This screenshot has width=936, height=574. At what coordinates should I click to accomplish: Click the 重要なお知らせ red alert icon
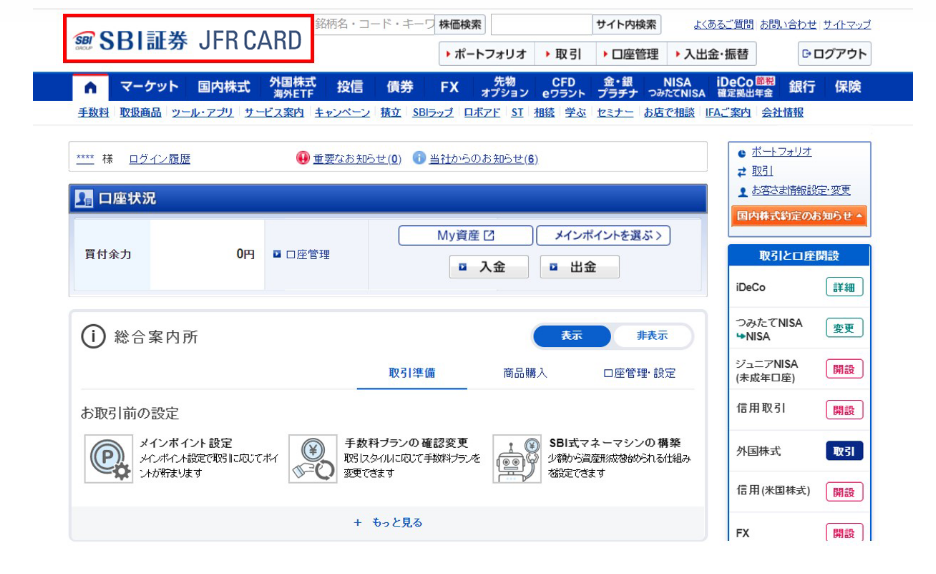[303, 158]
